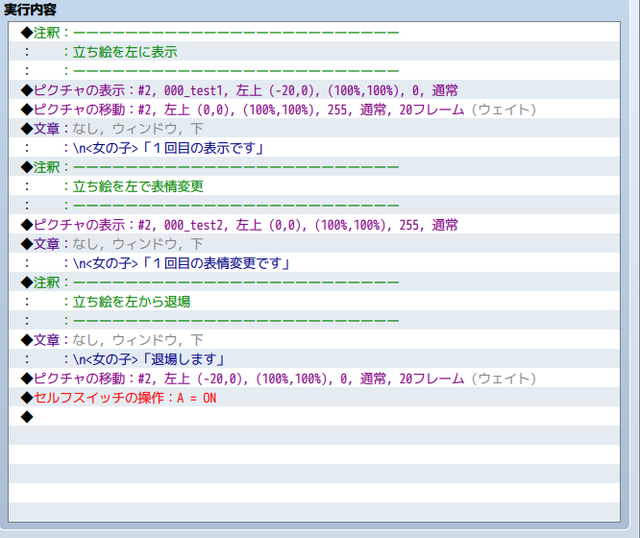Screen dimensions: 640x538
Task: Select 注釈 dashed line above 立ち絵を左で表情変更
Action: coord(314,167)
